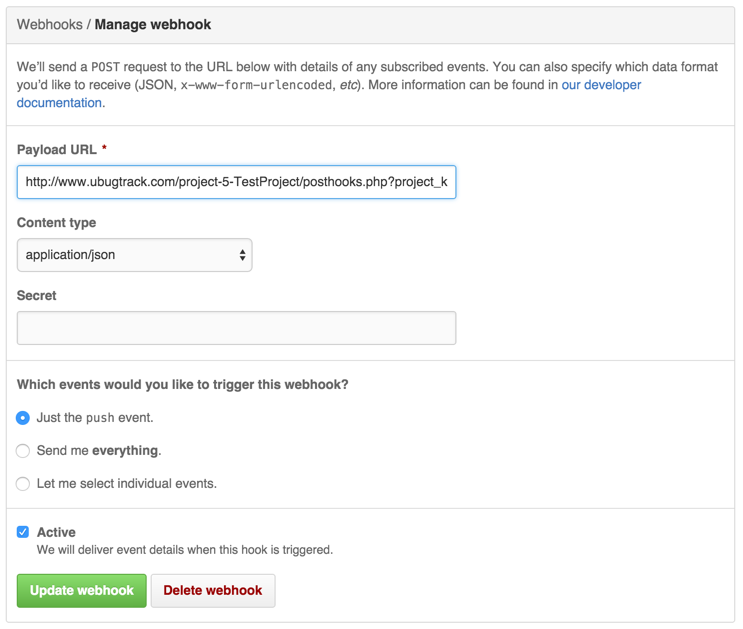Choose the 'Send me everything' radio option
The image size is (743, 629).
[23, 451]
